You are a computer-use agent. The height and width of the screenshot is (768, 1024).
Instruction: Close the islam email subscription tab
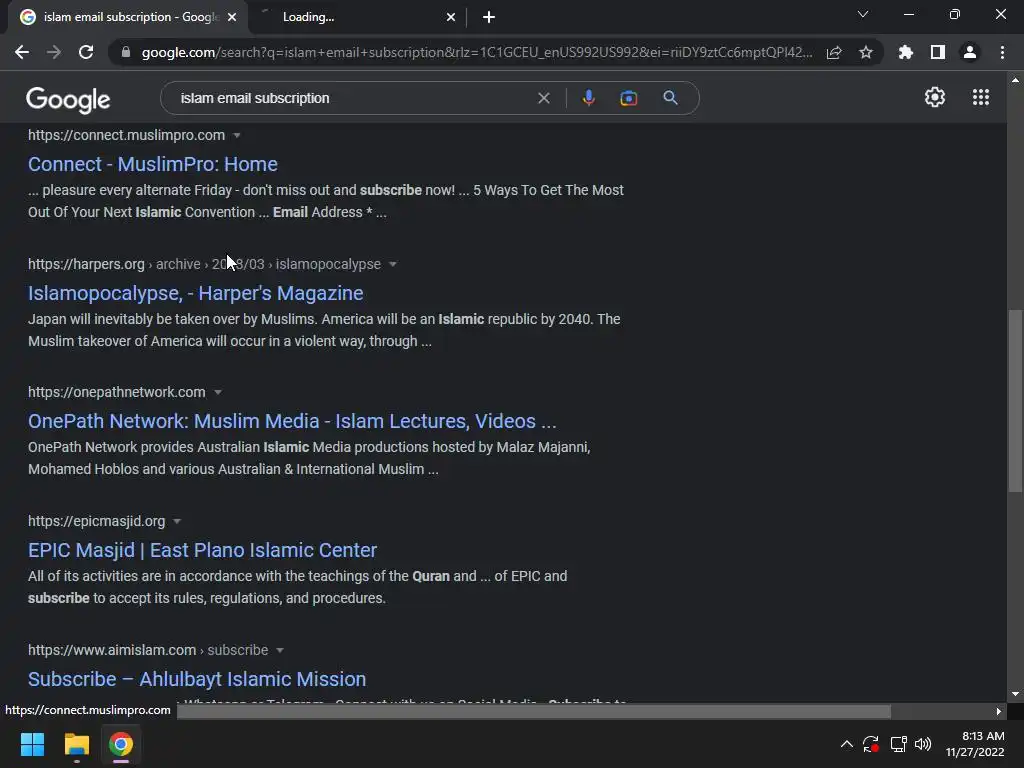(x=232, y=17)
